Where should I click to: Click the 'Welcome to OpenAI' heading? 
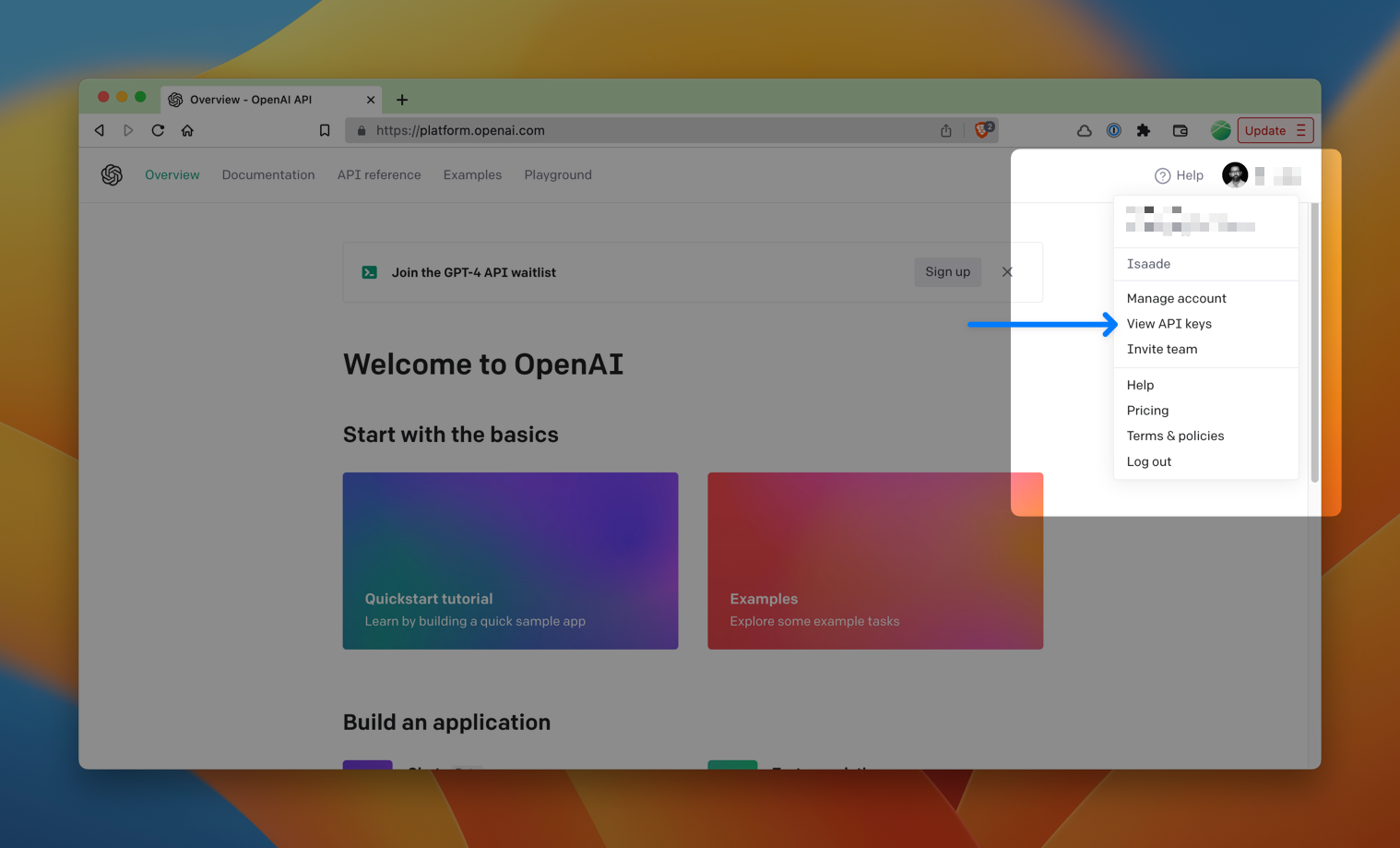pyautogui.click(x=483, y=364)
